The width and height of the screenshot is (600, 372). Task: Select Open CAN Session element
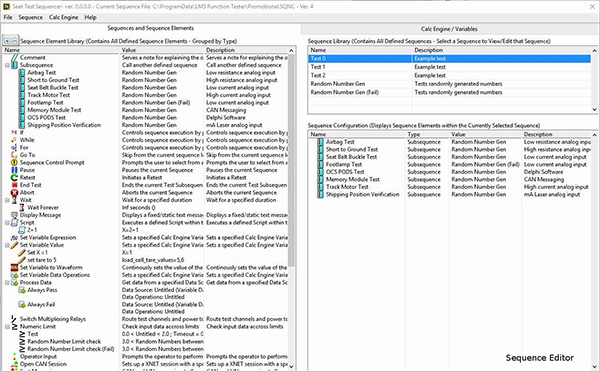pyautogui.click(x=43, y=364)
